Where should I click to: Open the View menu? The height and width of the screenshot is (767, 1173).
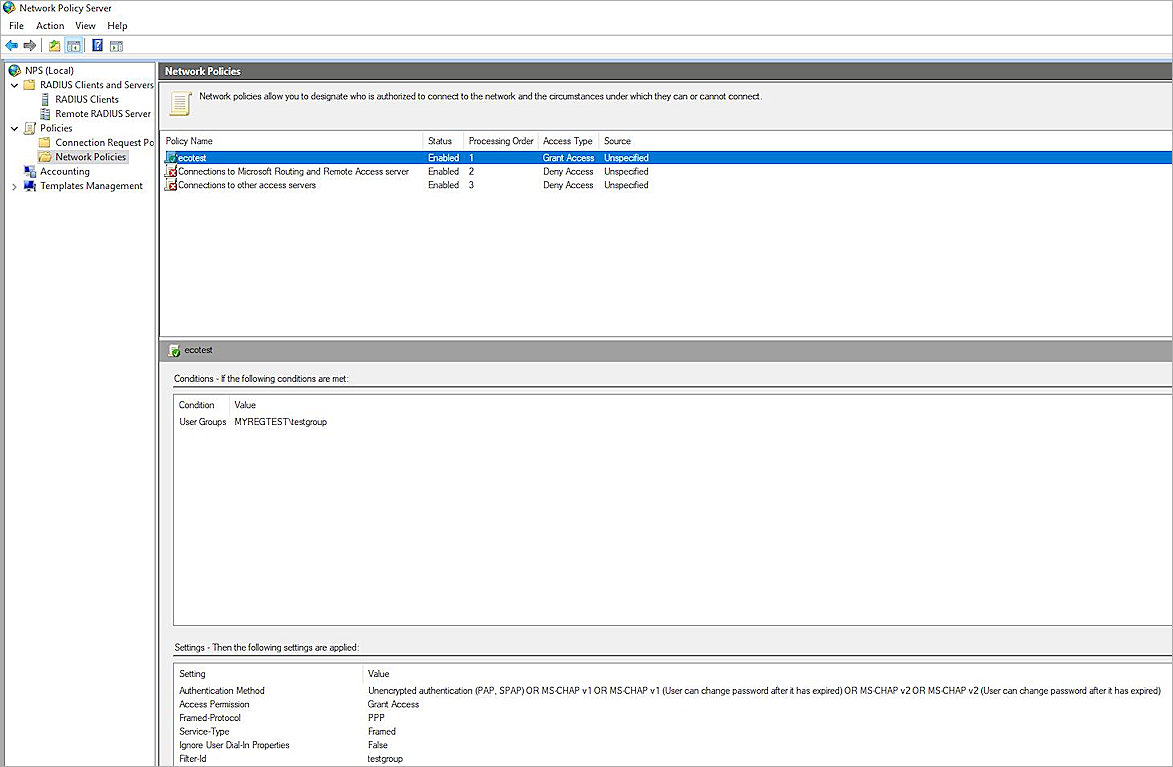point(85,25)
